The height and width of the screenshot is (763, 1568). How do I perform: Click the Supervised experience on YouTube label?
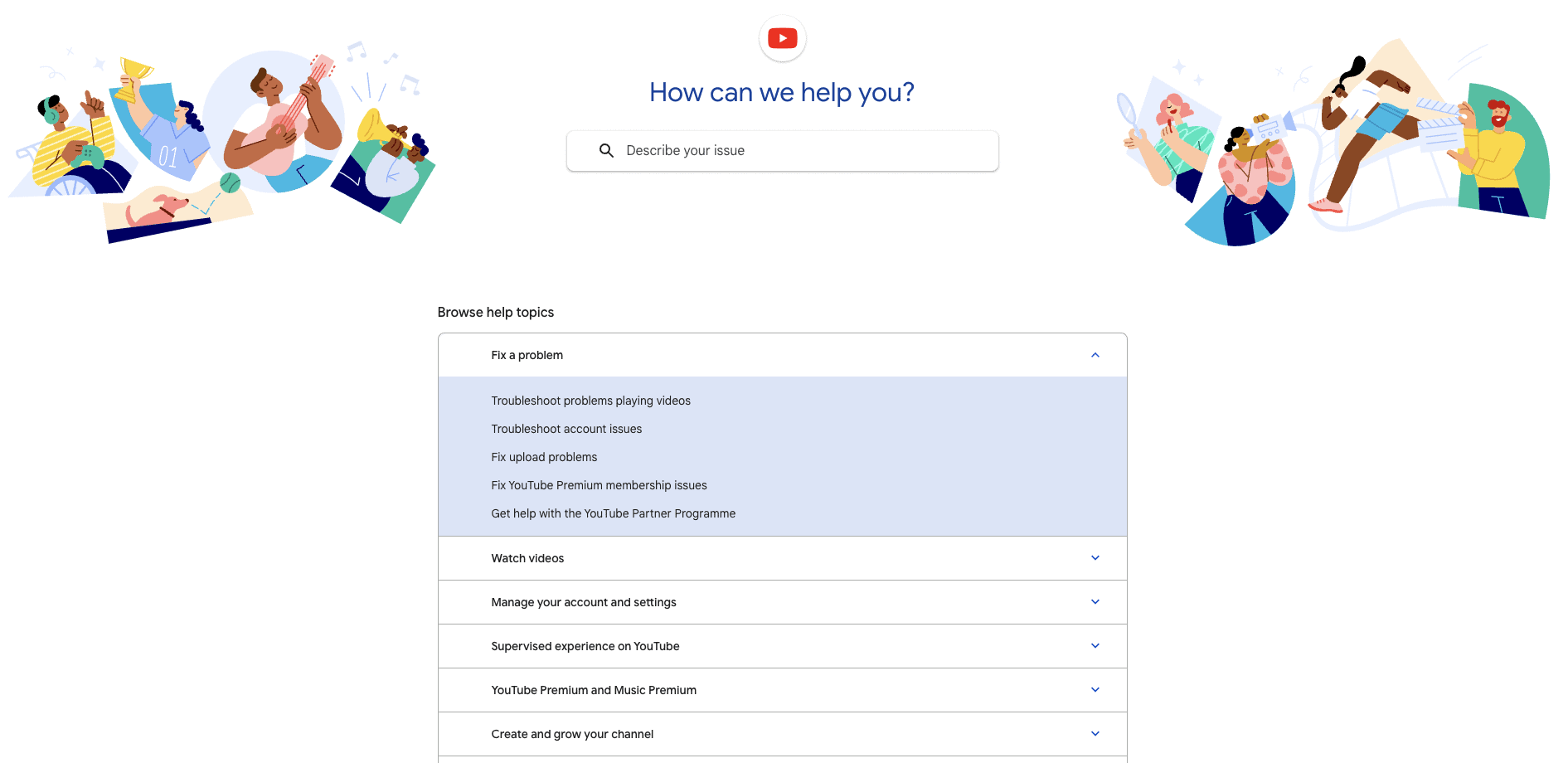click(585, 645)
